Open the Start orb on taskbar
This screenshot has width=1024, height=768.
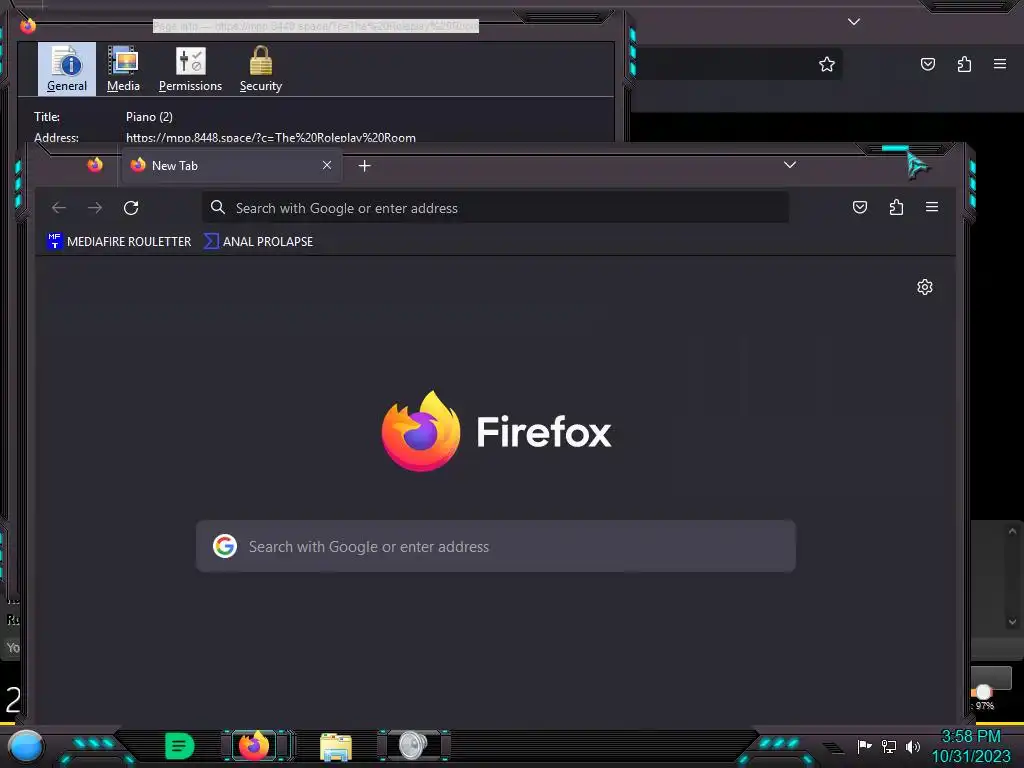point(26,746)
